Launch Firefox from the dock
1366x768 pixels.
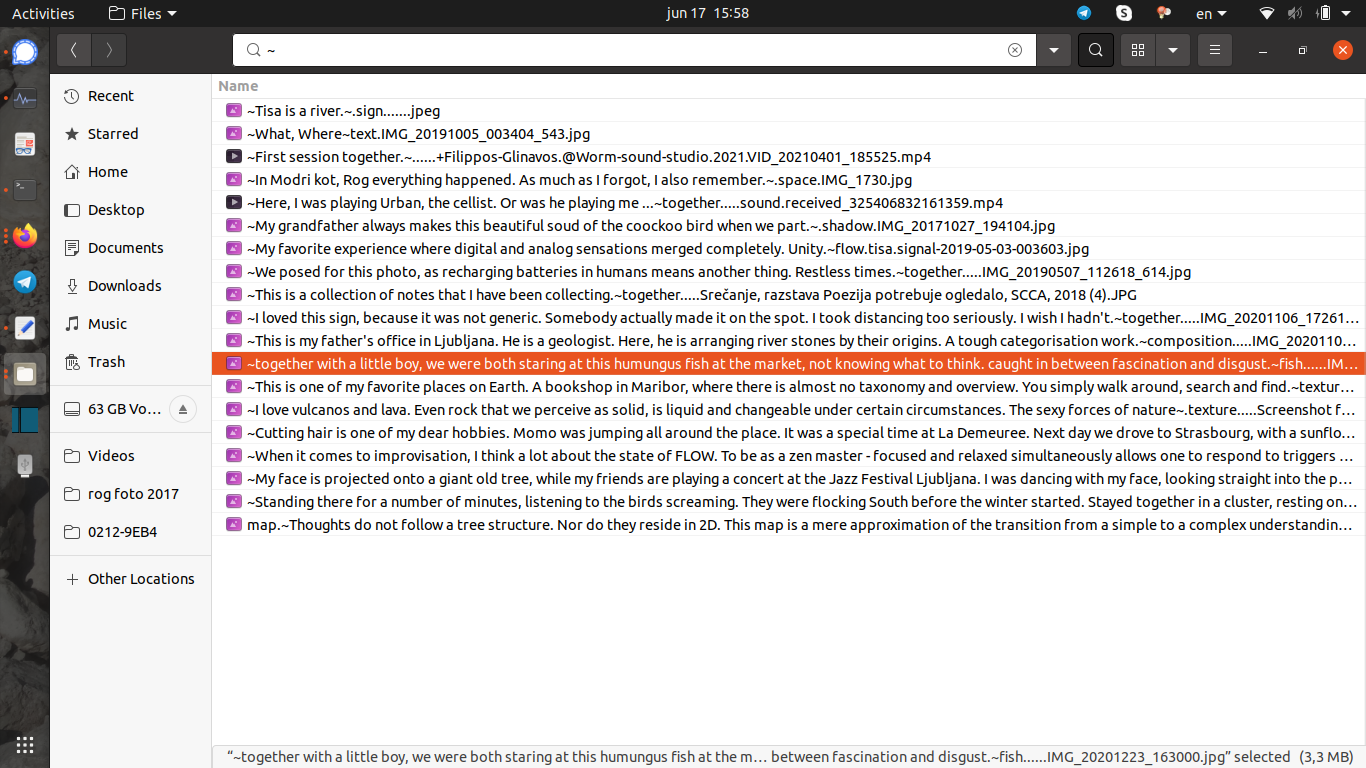coord(25,236)
